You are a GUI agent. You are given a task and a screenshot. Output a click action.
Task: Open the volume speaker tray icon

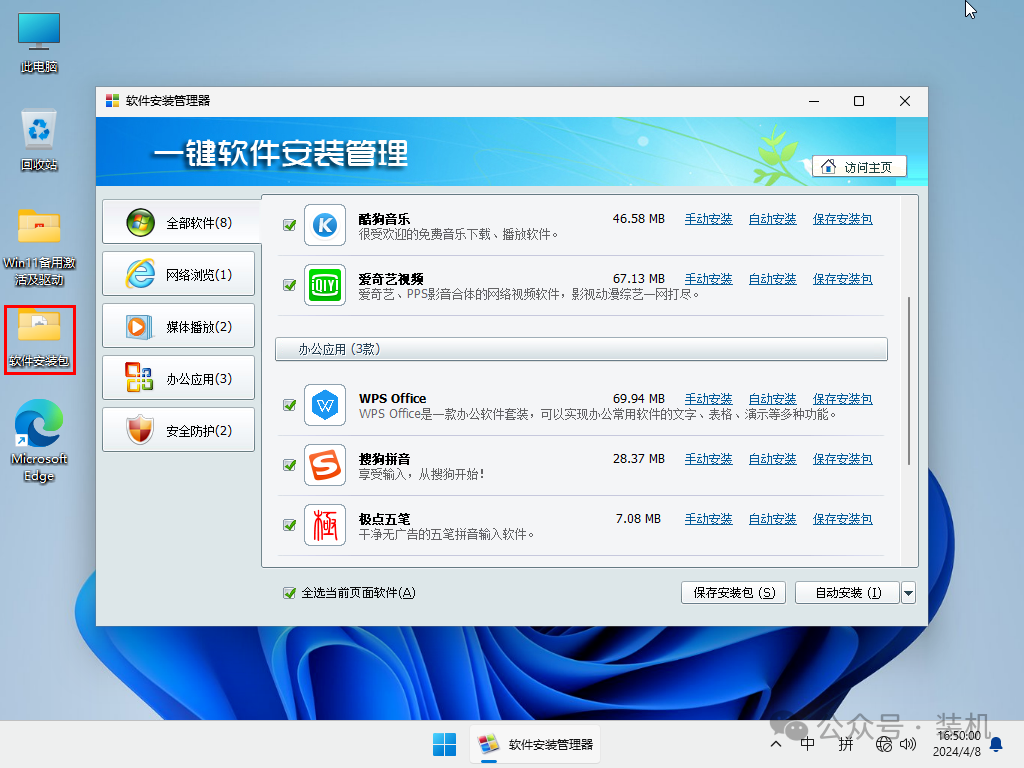tap(908, 744)
